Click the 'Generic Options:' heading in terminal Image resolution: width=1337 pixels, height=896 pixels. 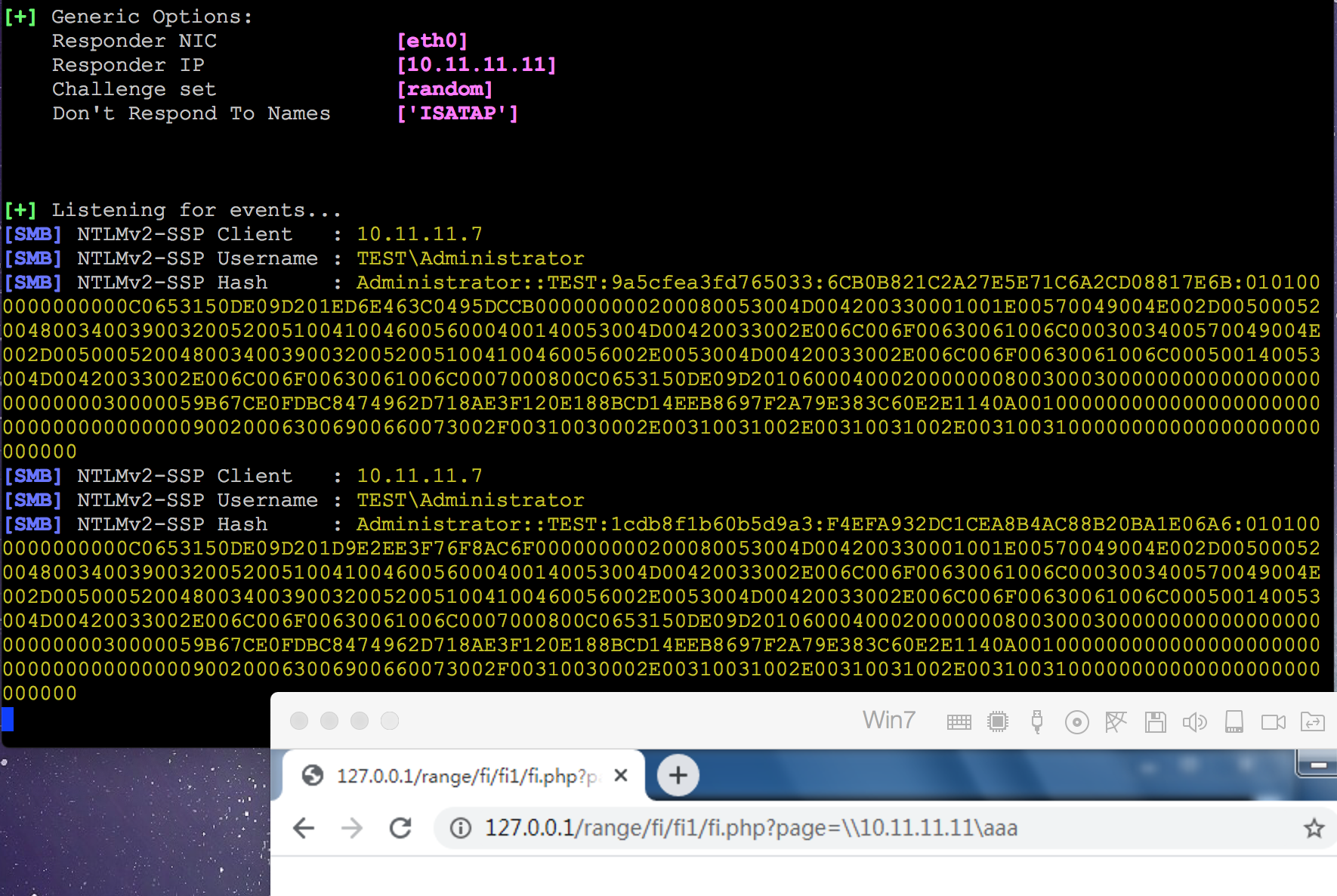coord(152,17)
